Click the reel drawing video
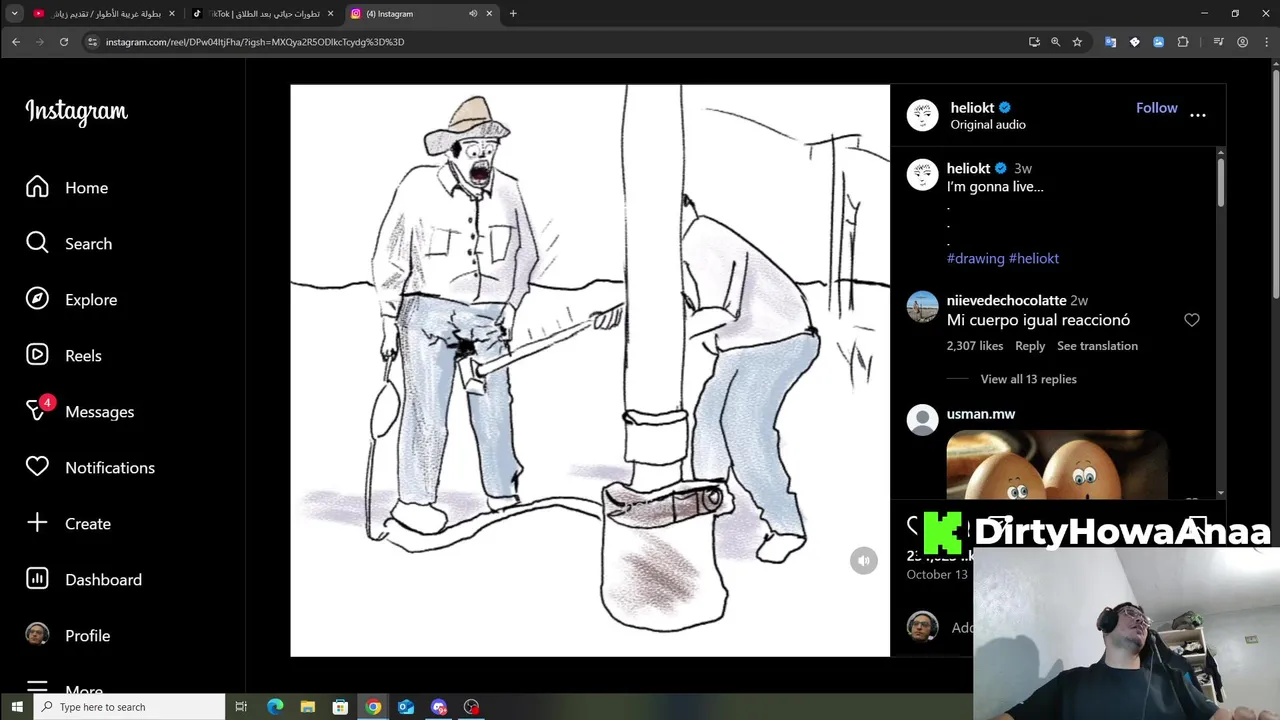This screenshot has width=1280, height=720. (590, 370)
